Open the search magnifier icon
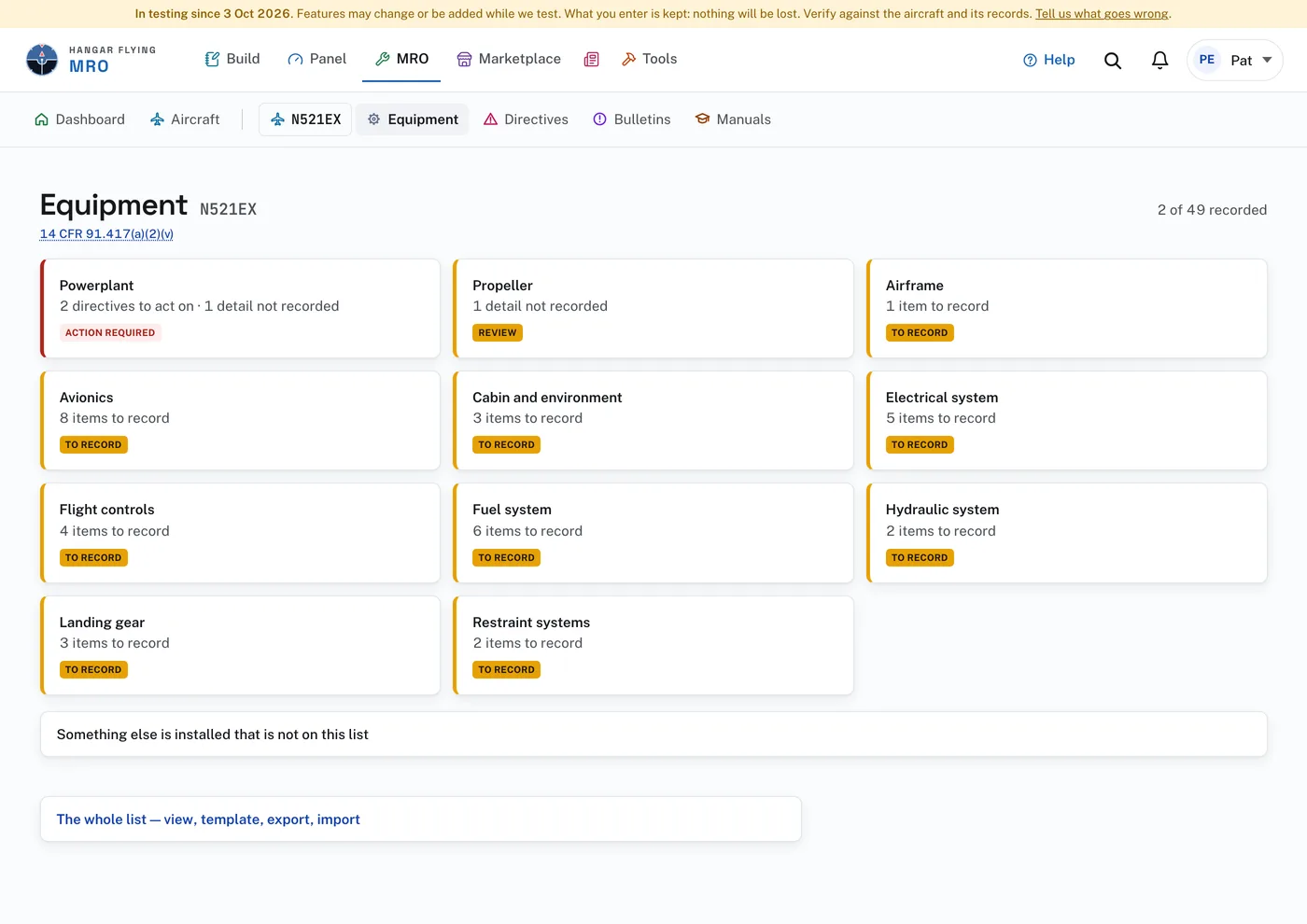The width and height of the screenshot is (1307, 924). point(1112,61)
